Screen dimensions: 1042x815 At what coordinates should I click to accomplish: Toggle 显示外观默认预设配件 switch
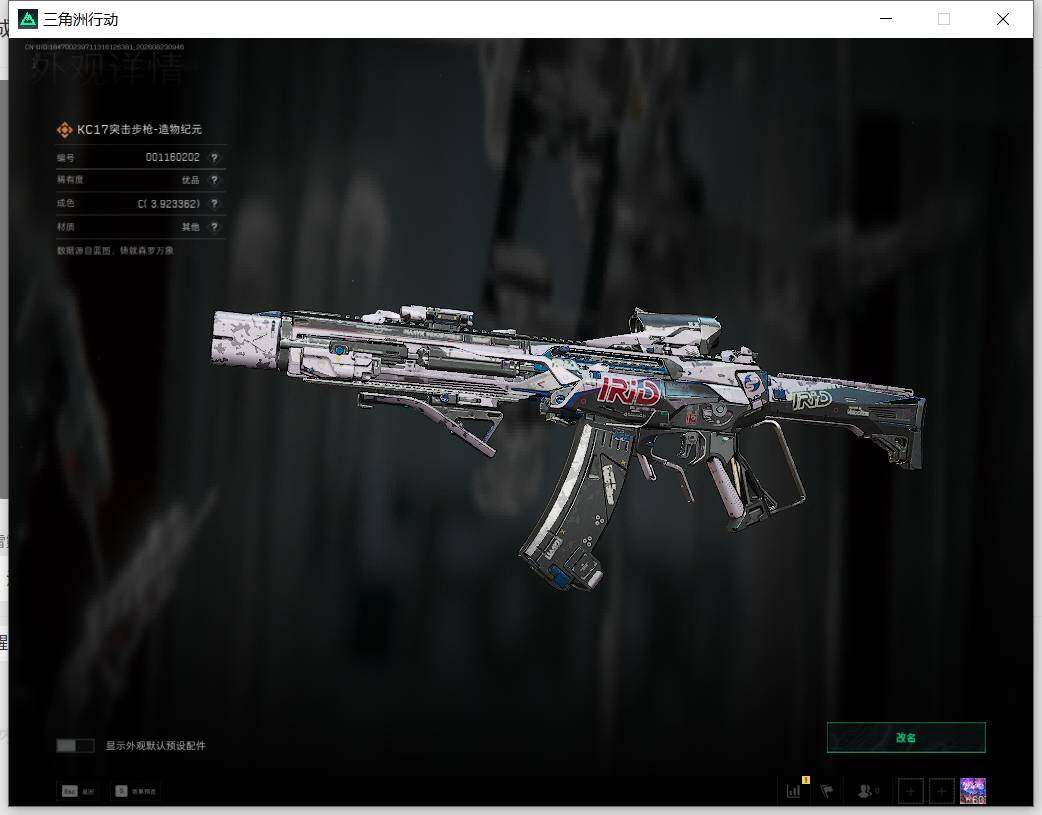75,745
